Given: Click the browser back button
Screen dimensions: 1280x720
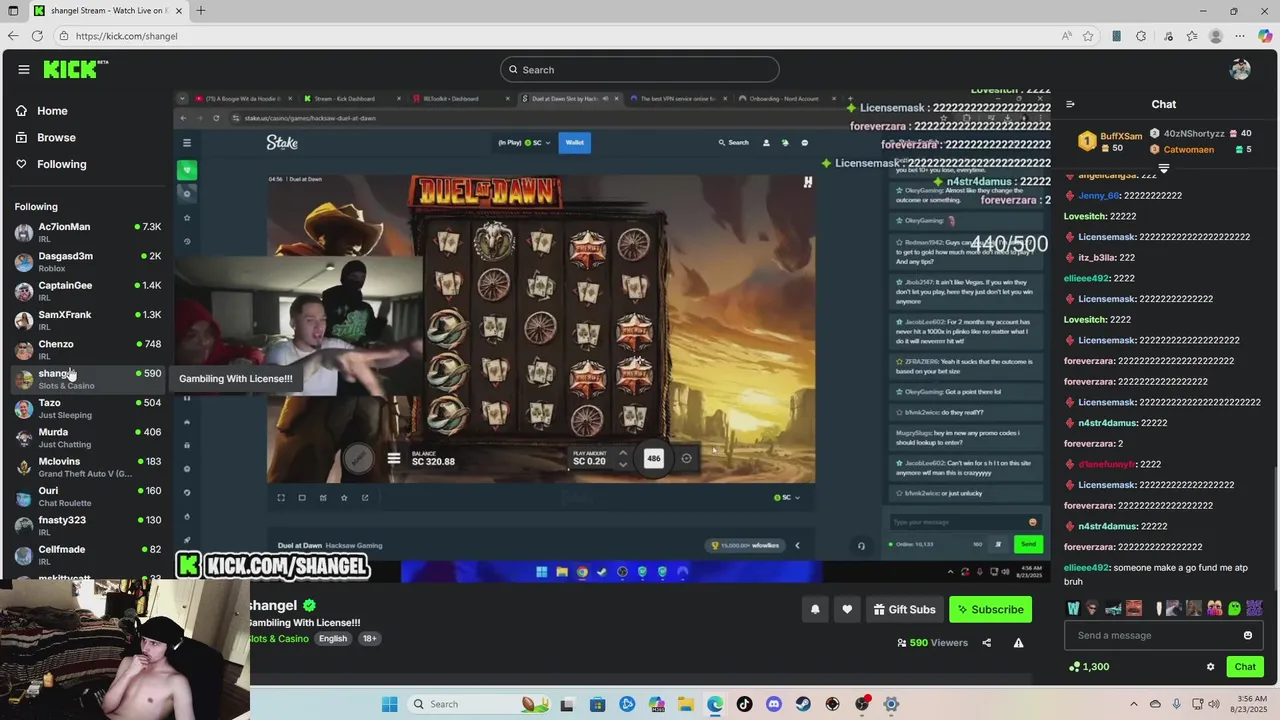Looking at the screenshot, I should tap(13, 36).
